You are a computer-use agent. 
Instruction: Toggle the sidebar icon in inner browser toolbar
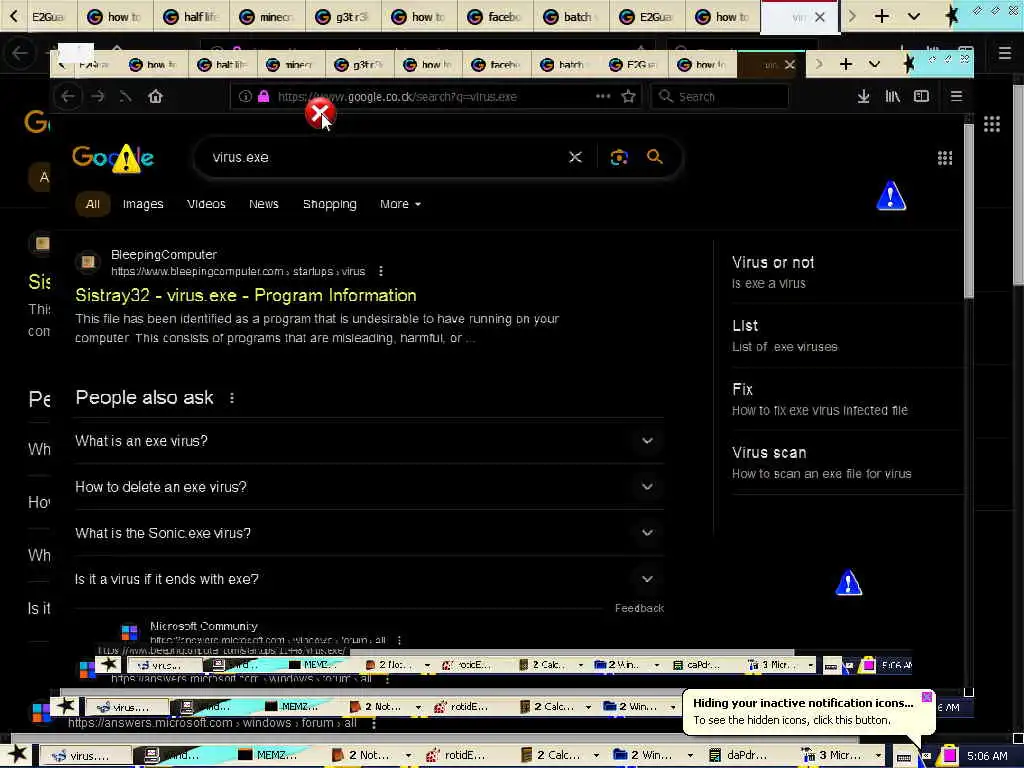921,97
